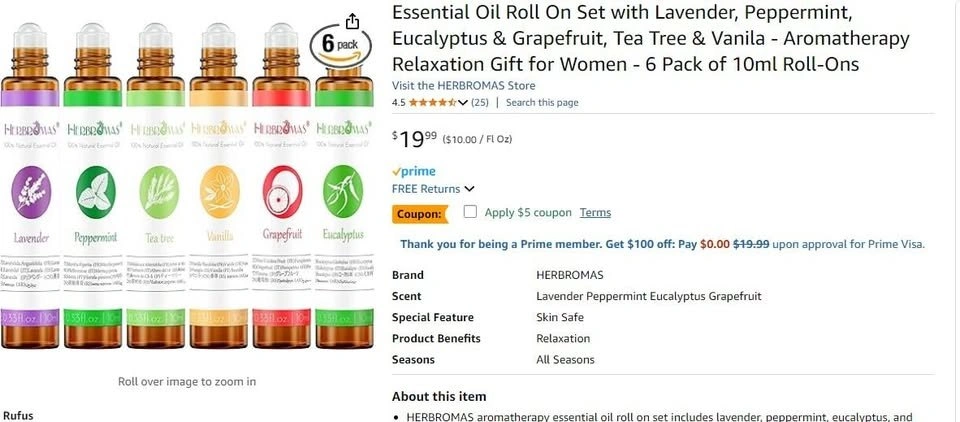Click the star rating icons
Viewport: 960px width, 422px height.
tap(432, 102)
